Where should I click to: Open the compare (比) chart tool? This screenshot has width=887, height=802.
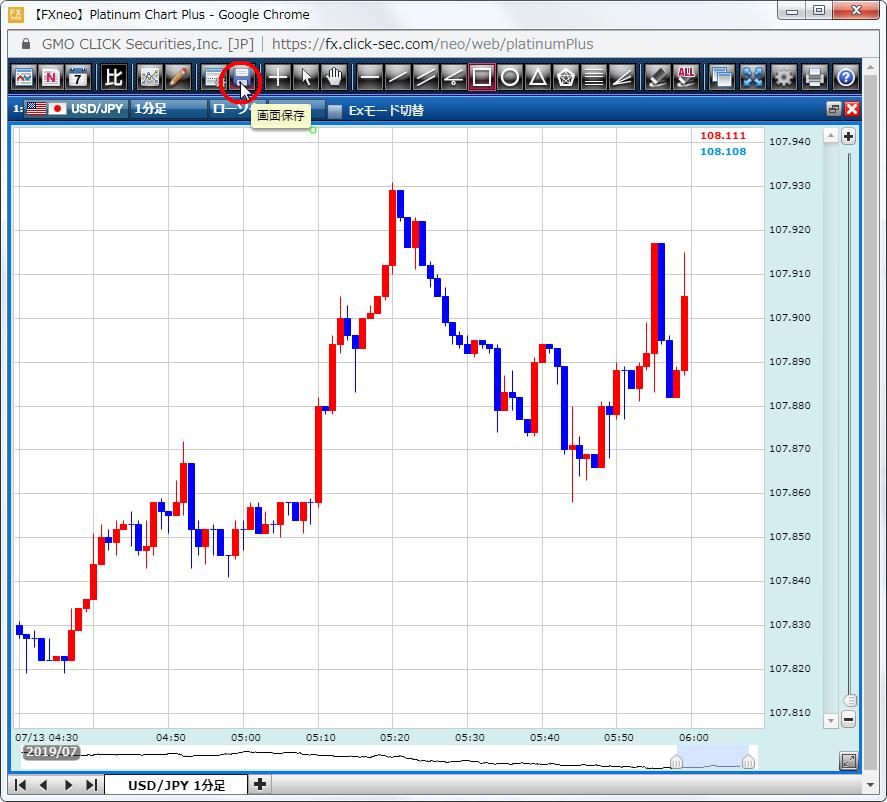(x=113, y=77)
